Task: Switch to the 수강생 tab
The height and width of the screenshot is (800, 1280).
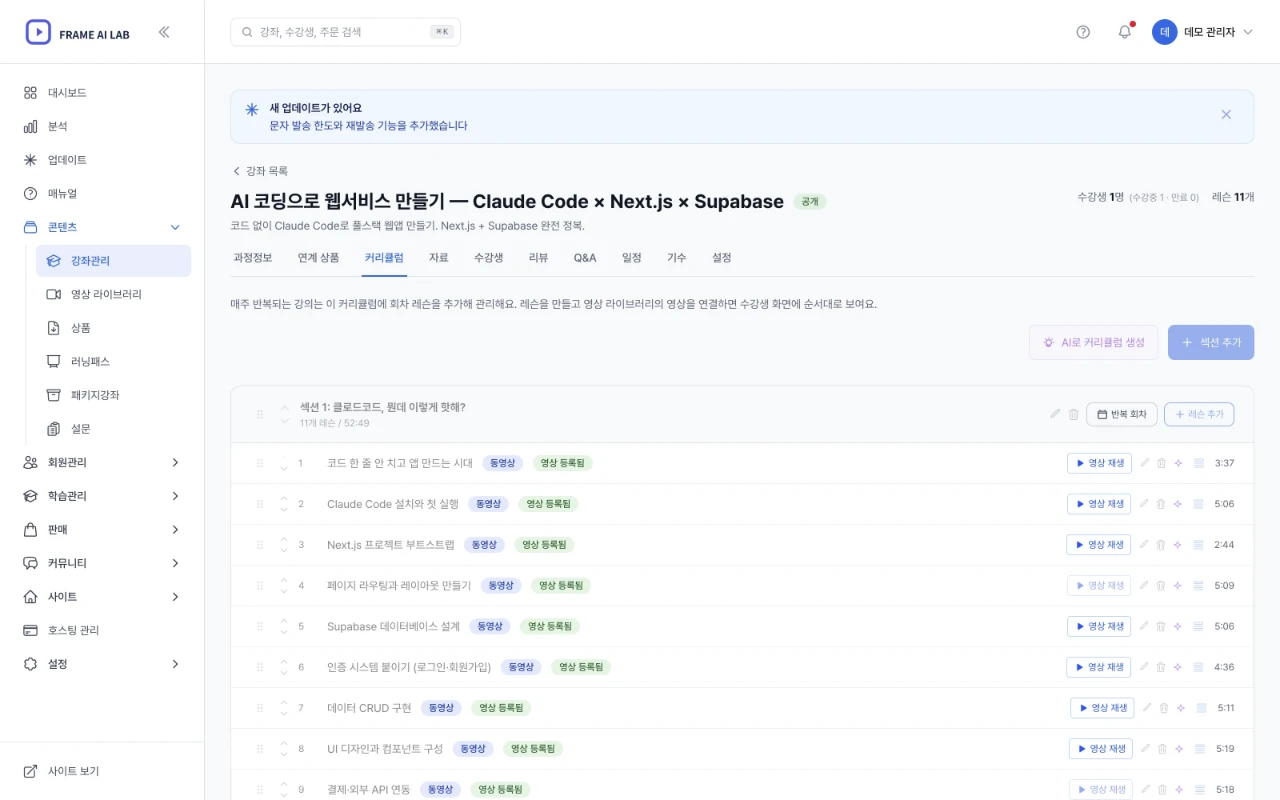Action: click(488, 258)
